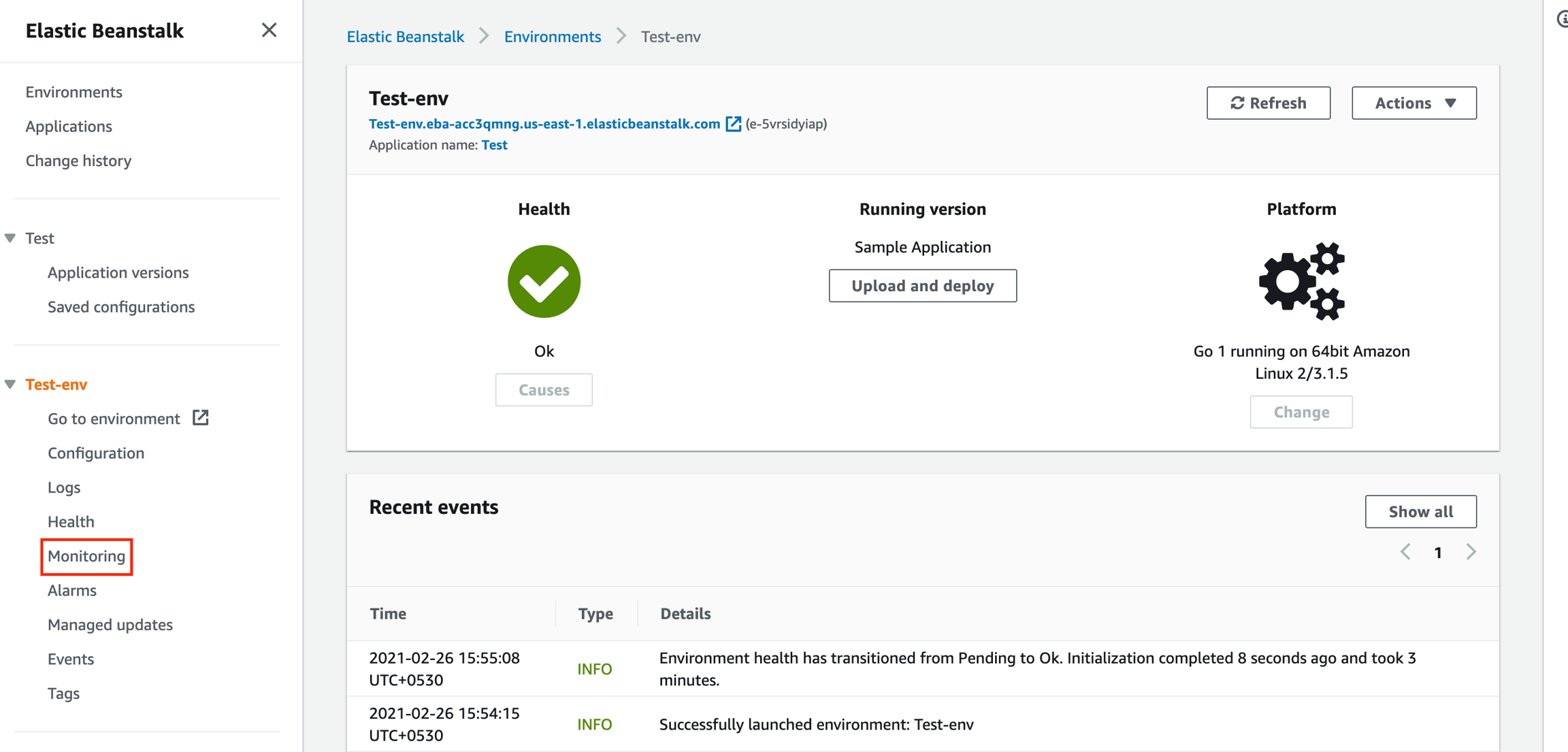Open the Health page in sidebar
Viewport: 1568px width, 752px height.
coord(71,522)
